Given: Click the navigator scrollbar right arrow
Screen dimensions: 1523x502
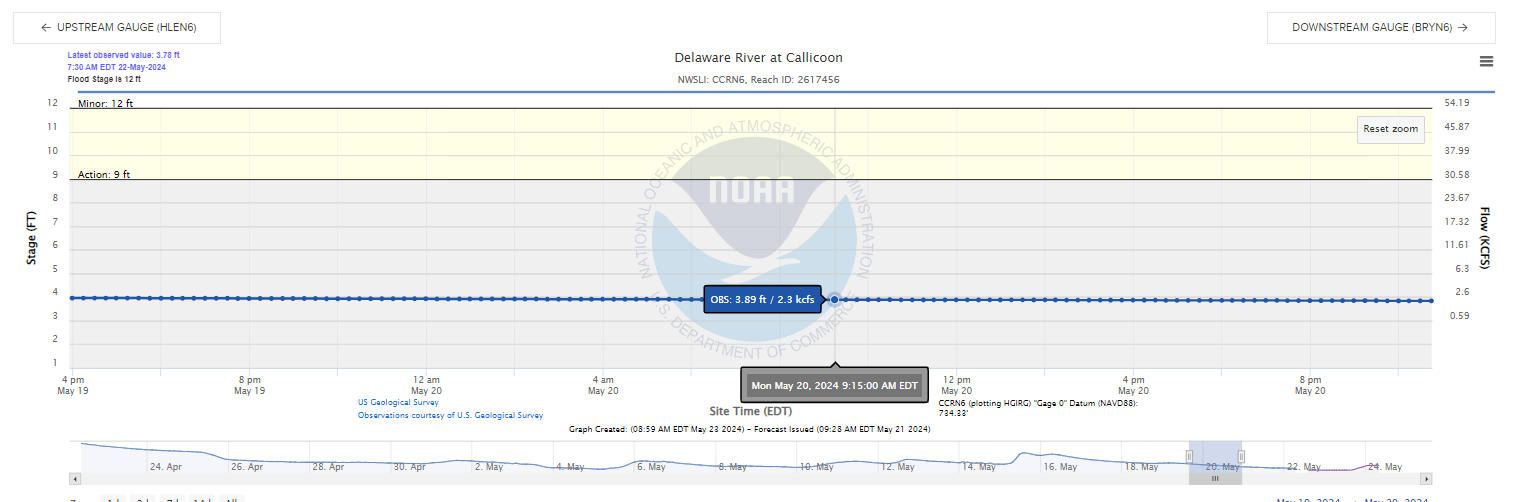Looking at the screenshot, I should tap(1426, 479).
